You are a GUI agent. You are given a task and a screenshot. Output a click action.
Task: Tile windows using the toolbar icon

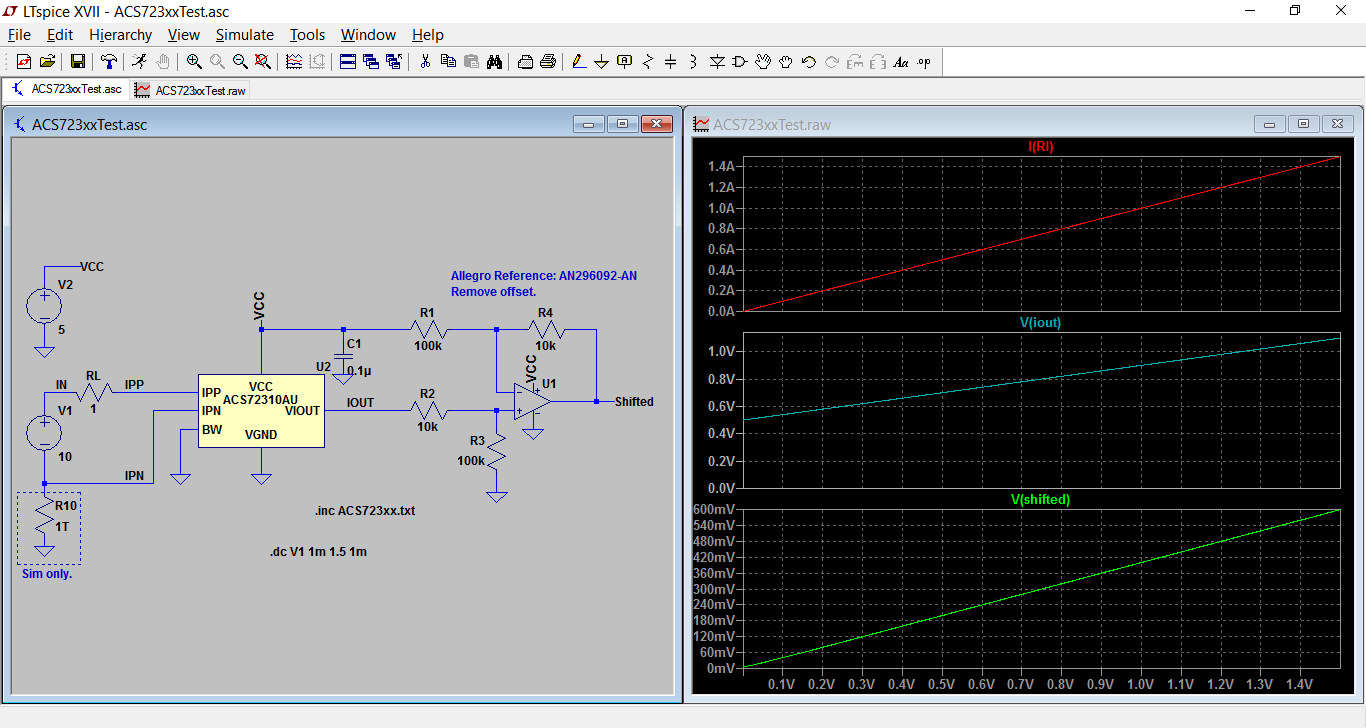(348, 62)
